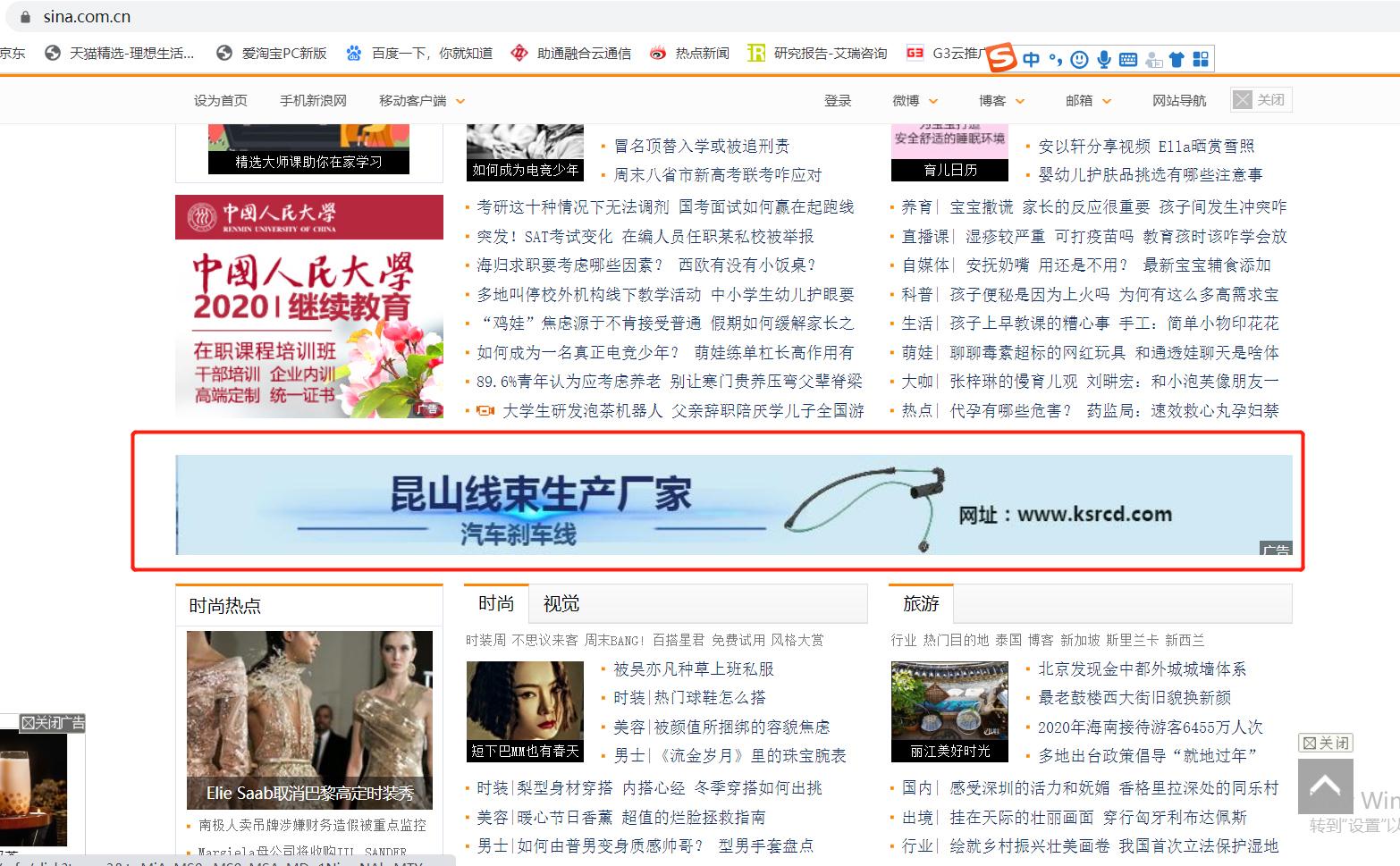
Task: Click the scroll-to-top arrow button
Action: click(1325, 786)
